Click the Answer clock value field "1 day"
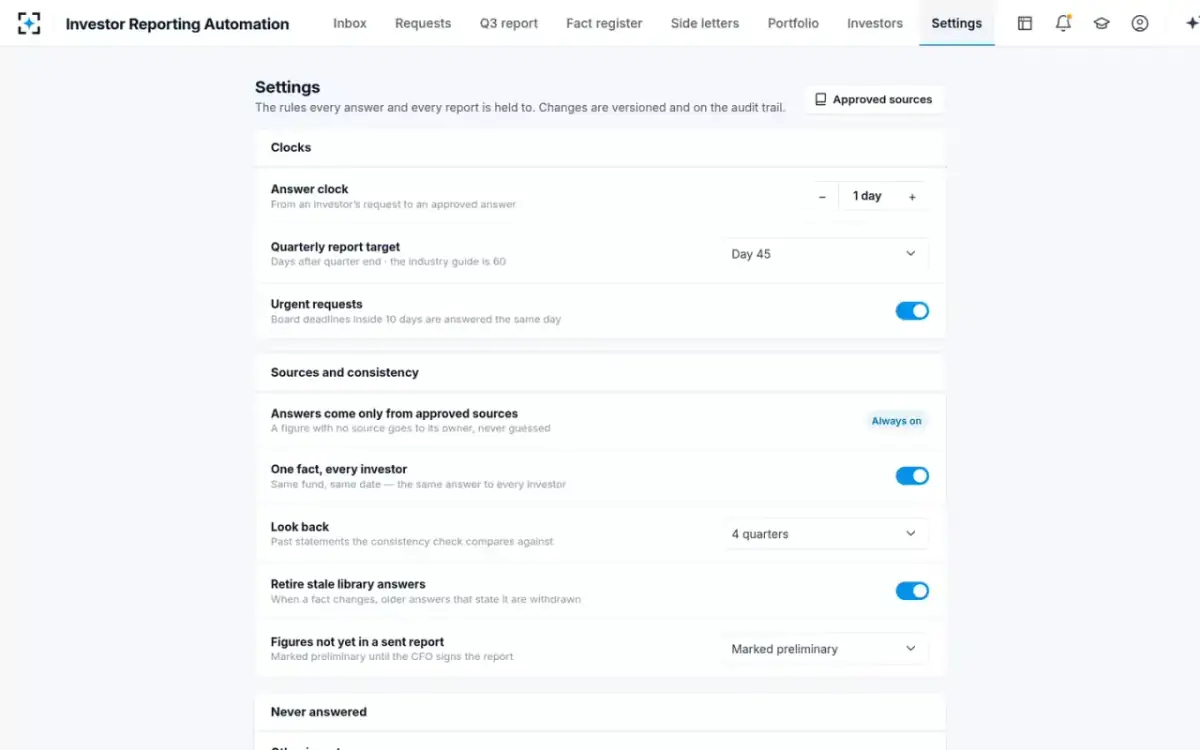1200x750 pixels. tap(867, 196)
